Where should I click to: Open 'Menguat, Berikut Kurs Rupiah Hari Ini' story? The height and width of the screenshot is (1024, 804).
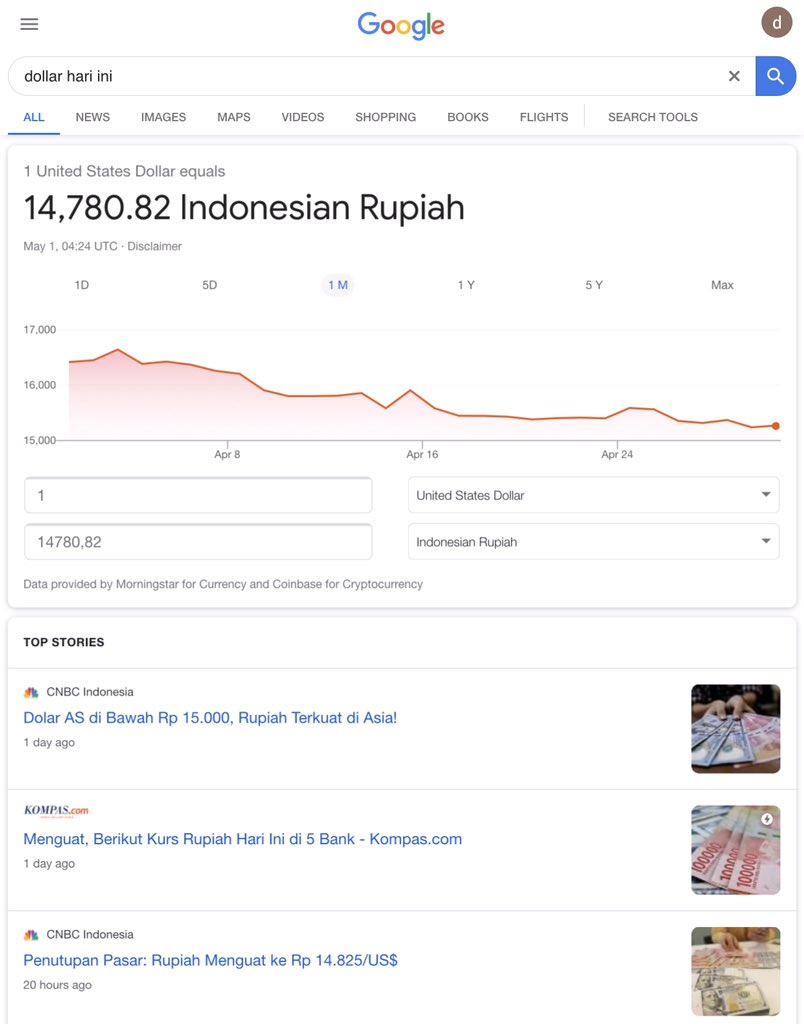point(242,839)
